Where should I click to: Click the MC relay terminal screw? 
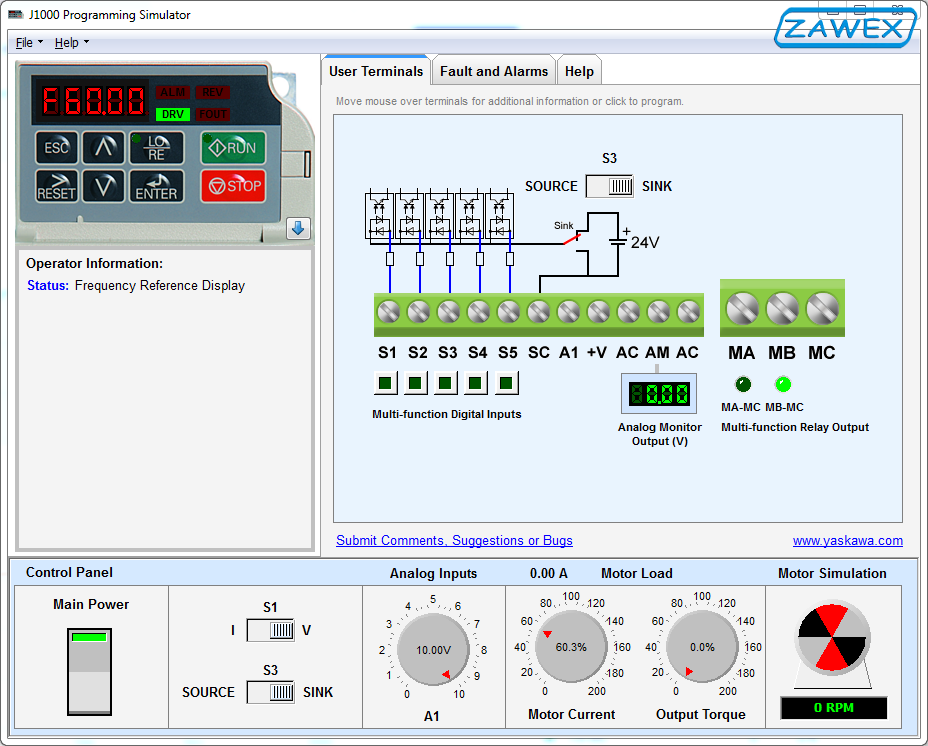(x=823, y=308)
